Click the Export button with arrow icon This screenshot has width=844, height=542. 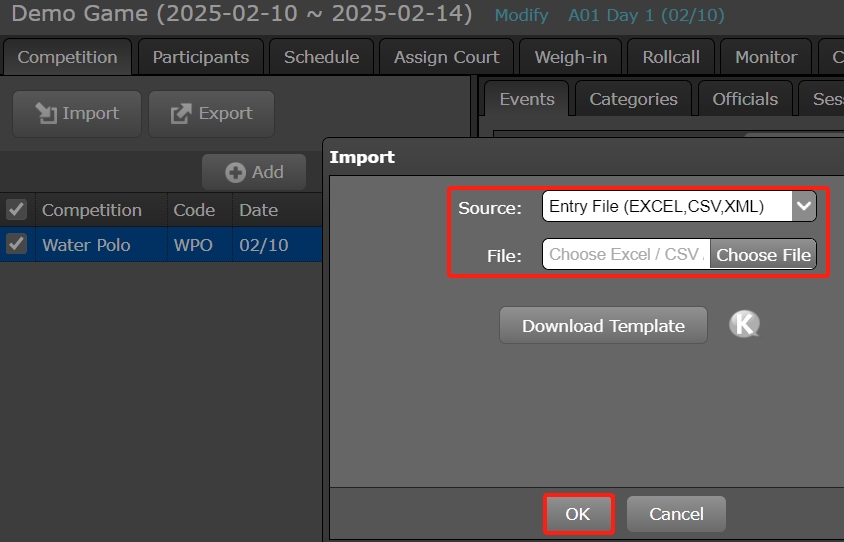coord(211,114)
